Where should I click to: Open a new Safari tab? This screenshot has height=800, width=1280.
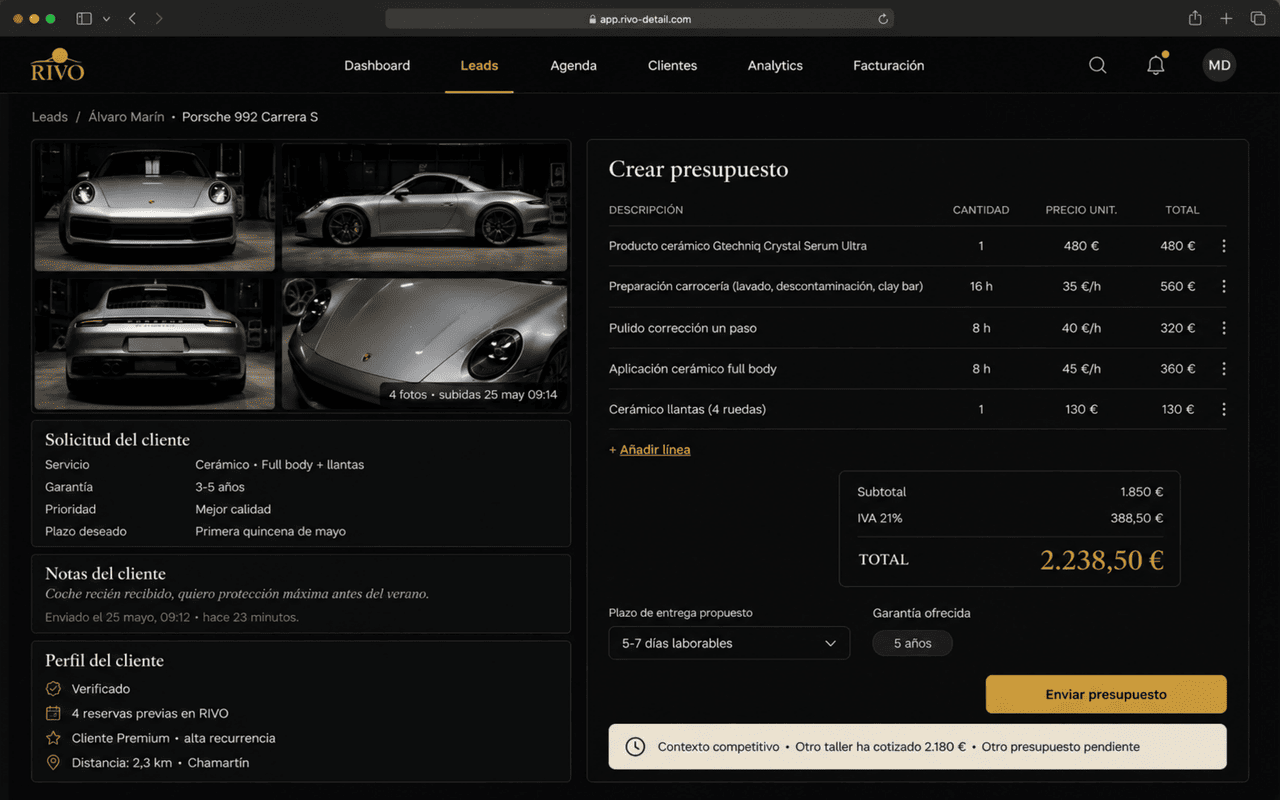coord(1226,19)
